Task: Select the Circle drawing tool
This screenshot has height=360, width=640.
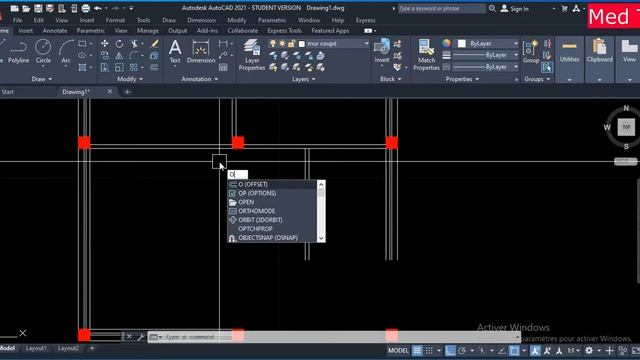Action: pos(43,52)
